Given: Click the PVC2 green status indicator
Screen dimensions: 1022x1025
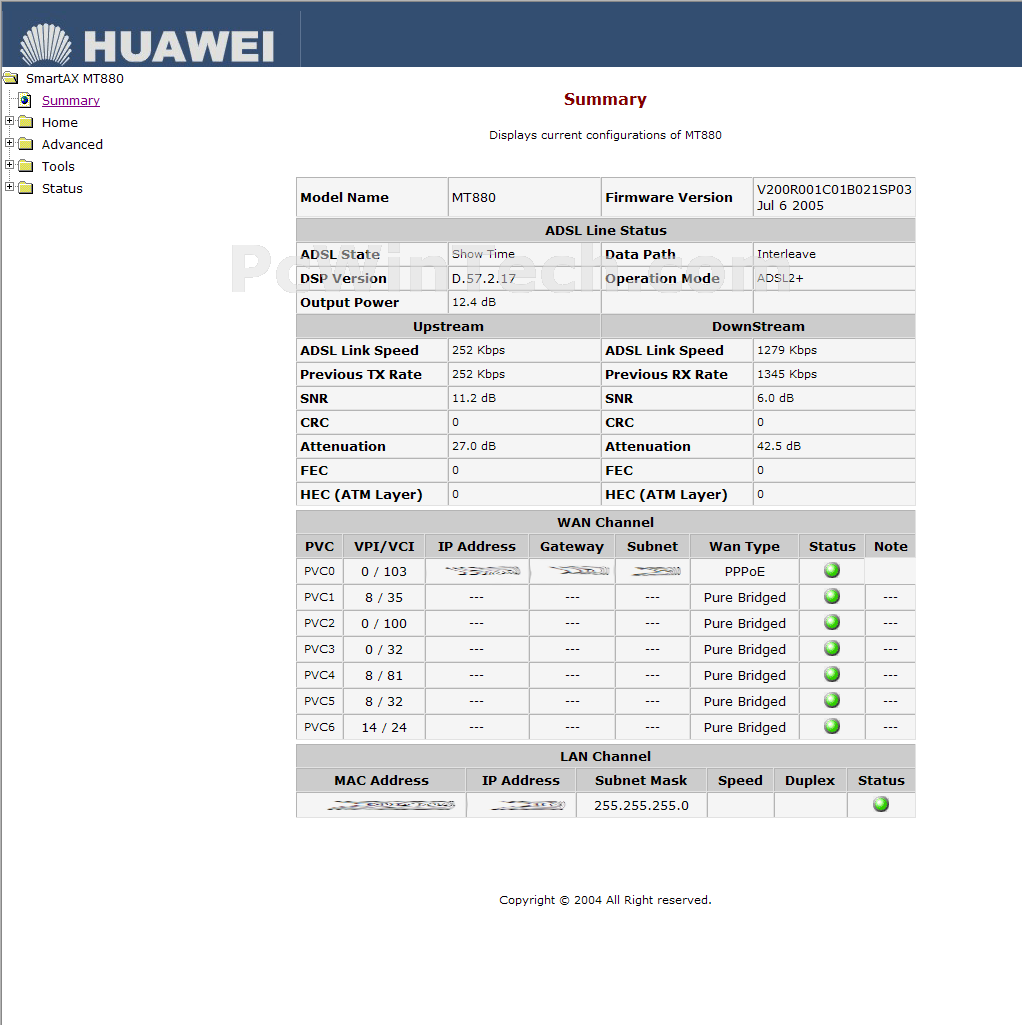Looking at the screenshot, I should [x=832, y=622].
